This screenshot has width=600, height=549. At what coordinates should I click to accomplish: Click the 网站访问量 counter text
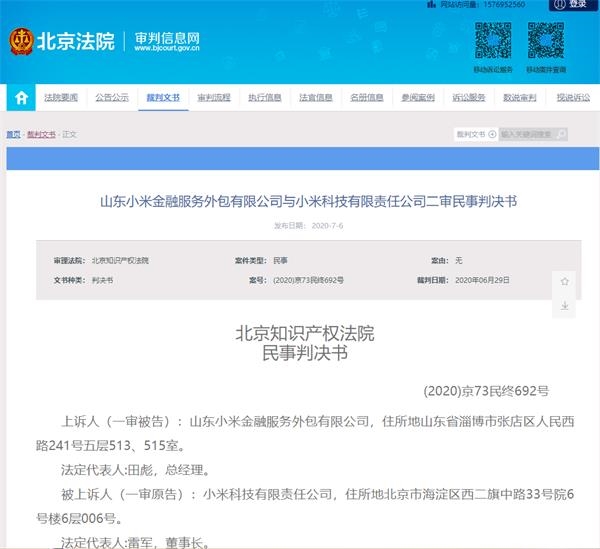[x=483, y=4]
